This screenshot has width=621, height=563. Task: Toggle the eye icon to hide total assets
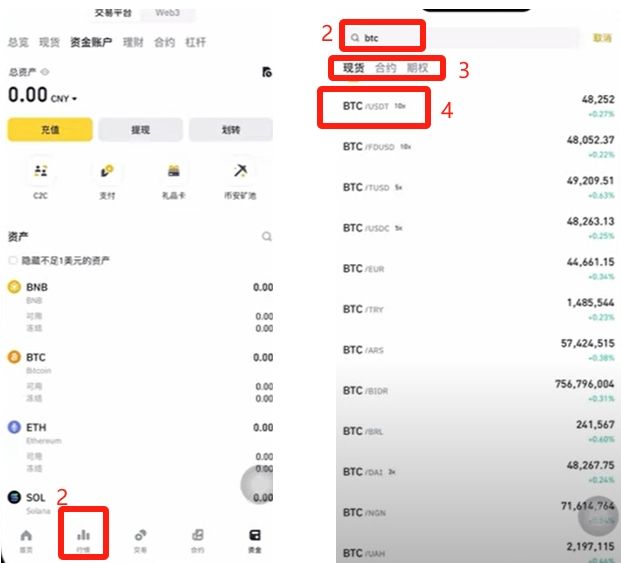tap(45, 72)
